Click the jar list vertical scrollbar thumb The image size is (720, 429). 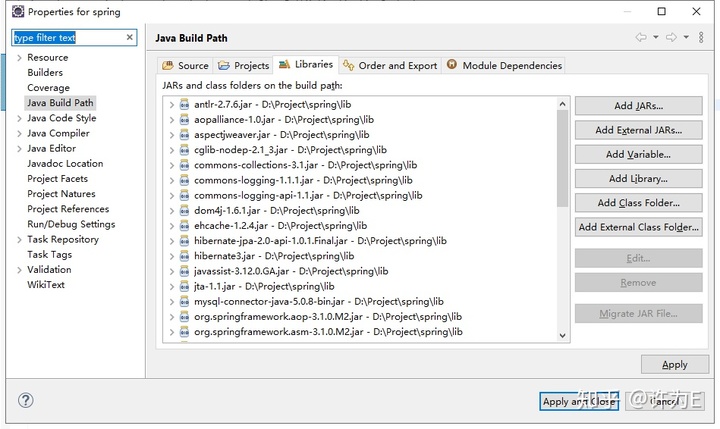[562, 159]
